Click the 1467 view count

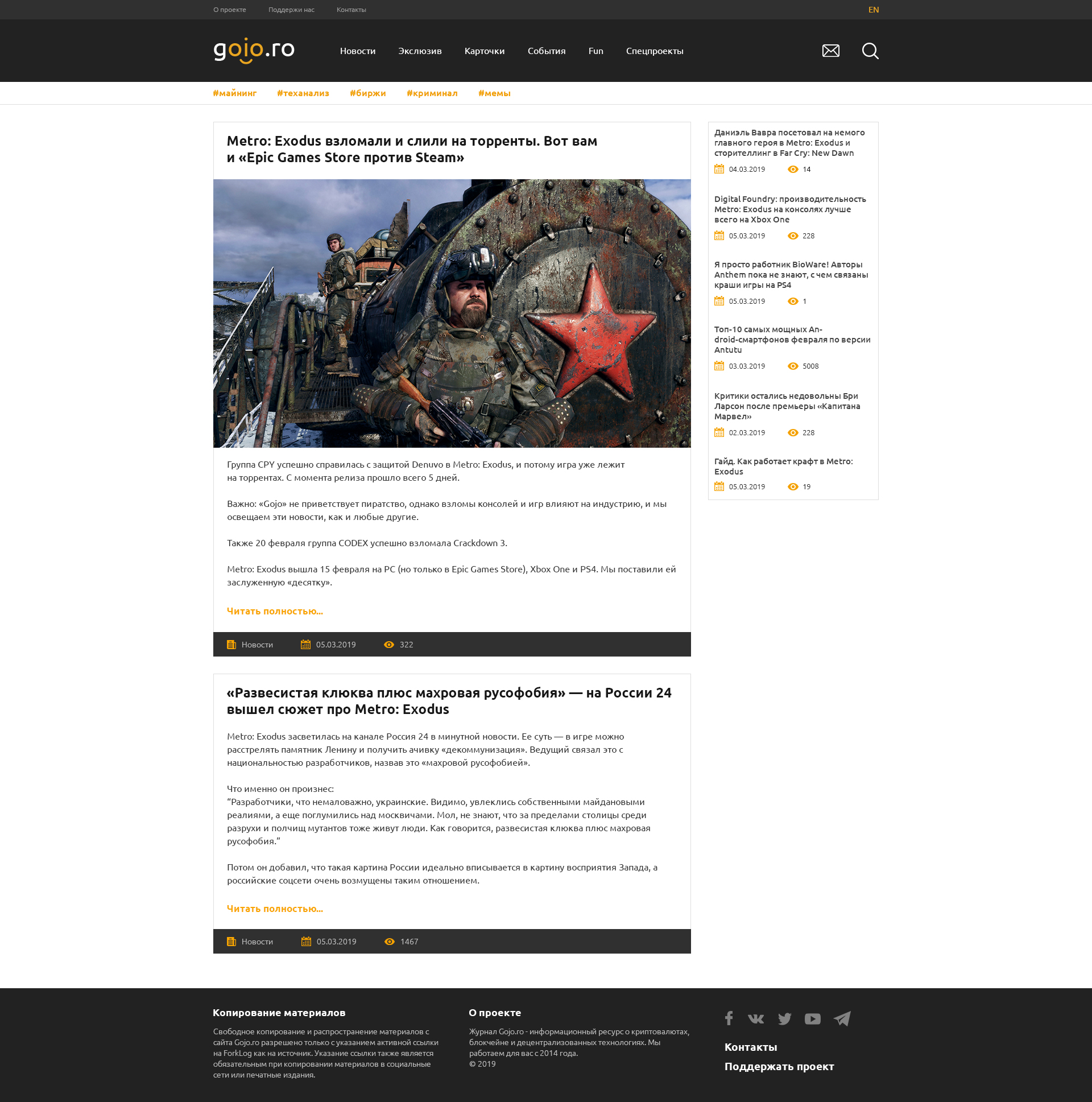point(409,942)
